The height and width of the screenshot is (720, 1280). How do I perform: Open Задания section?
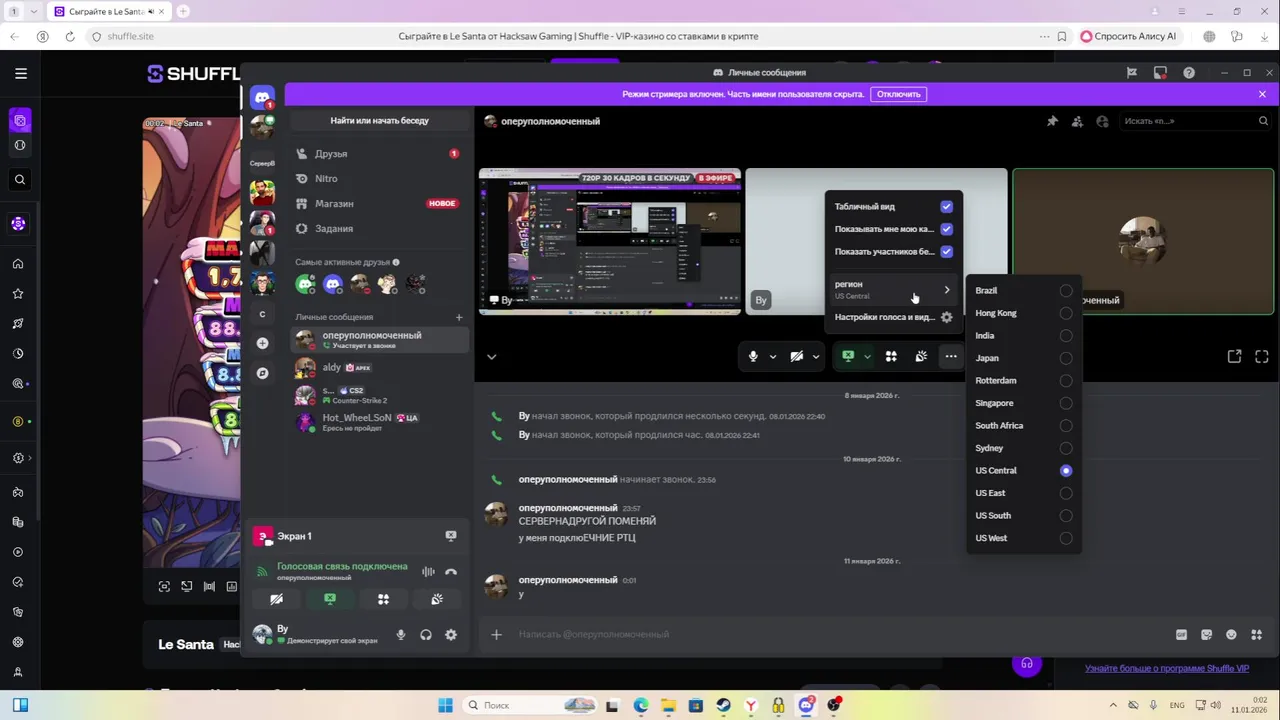pos(379,228)
